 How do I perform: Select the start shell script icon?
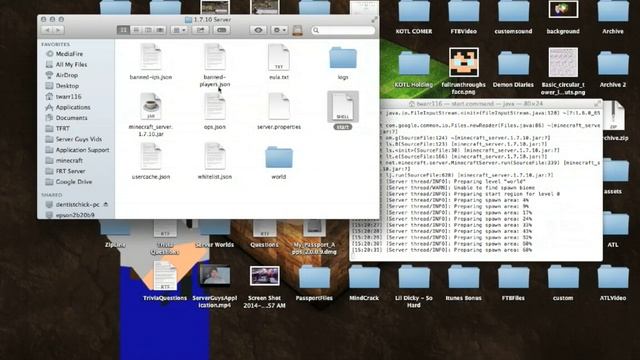[343, 107]
